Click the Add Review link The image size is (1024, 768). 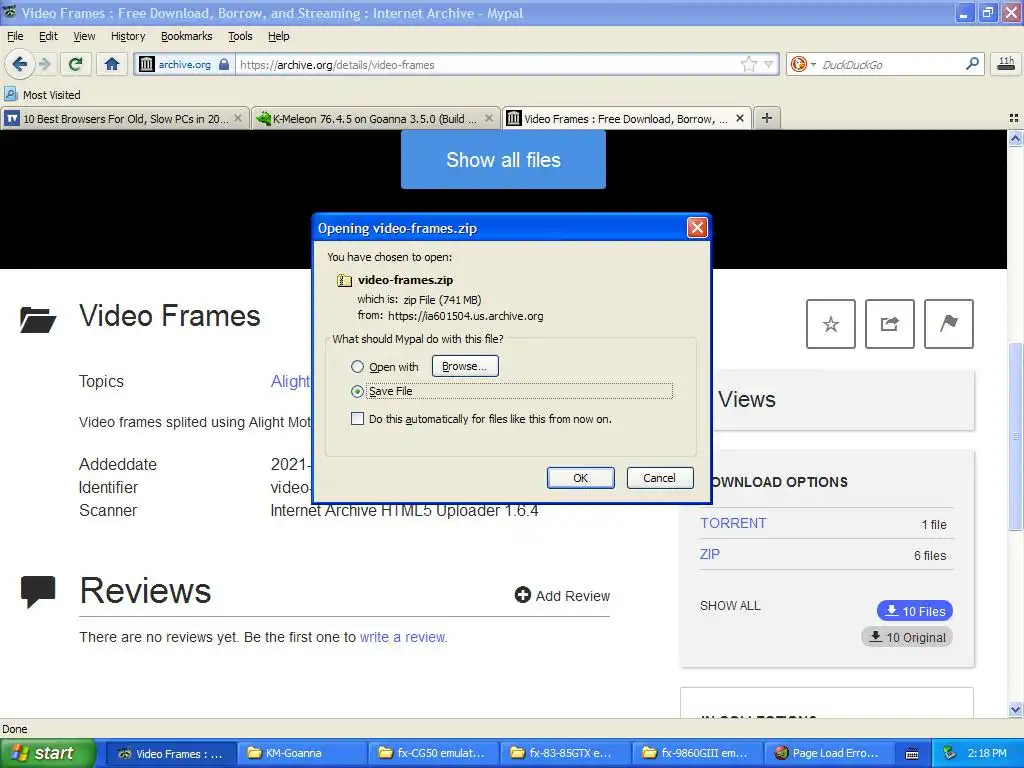click(x=562, y=596)
